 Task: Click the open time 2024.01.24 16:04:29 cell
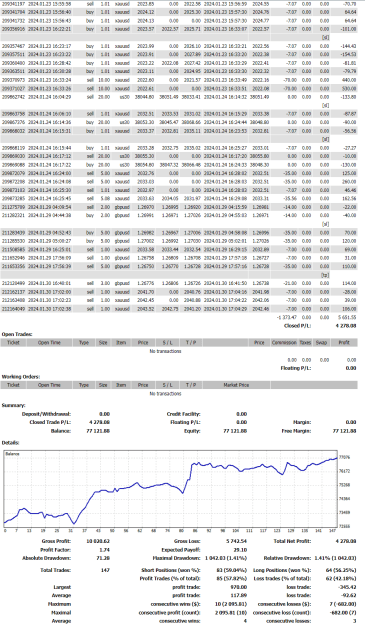49,97
